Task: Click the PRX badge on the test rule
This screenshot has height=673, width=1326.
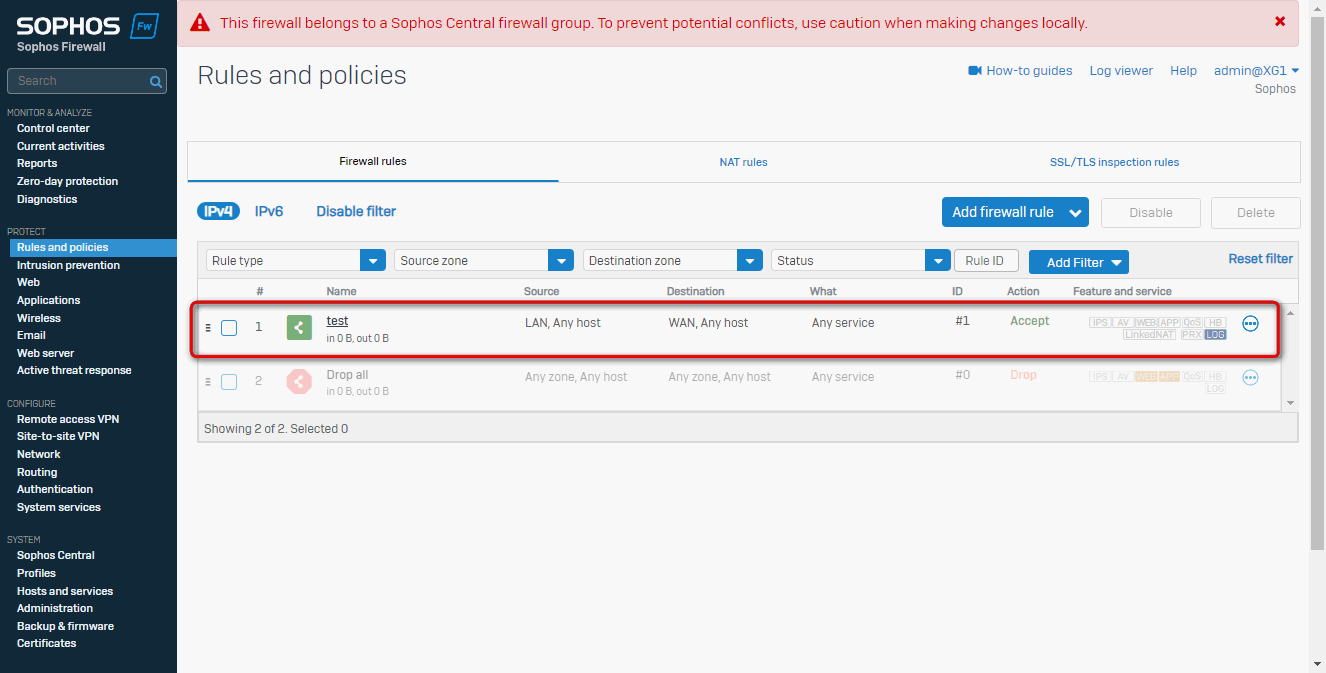Action: coord(1190,335)
